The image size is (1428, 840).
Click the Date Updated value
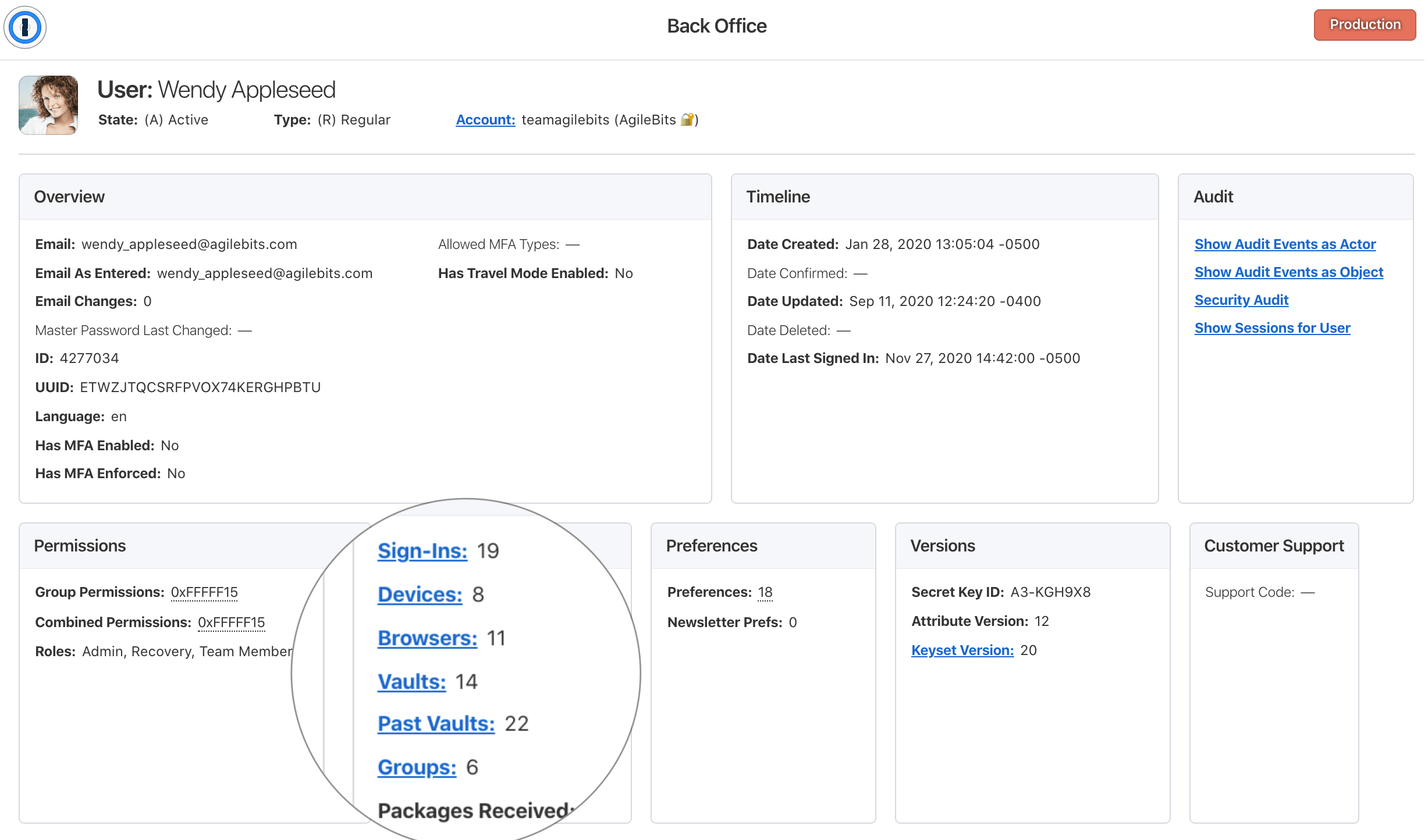click(945, 301)
